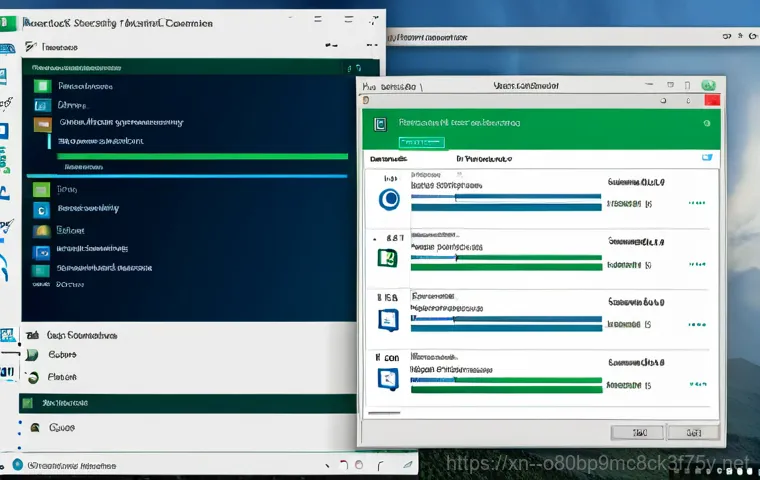Open the green dots menu in the first dialog row
Image resolution: width=760 pixels, height=480 pixels.
coord(697,203)
